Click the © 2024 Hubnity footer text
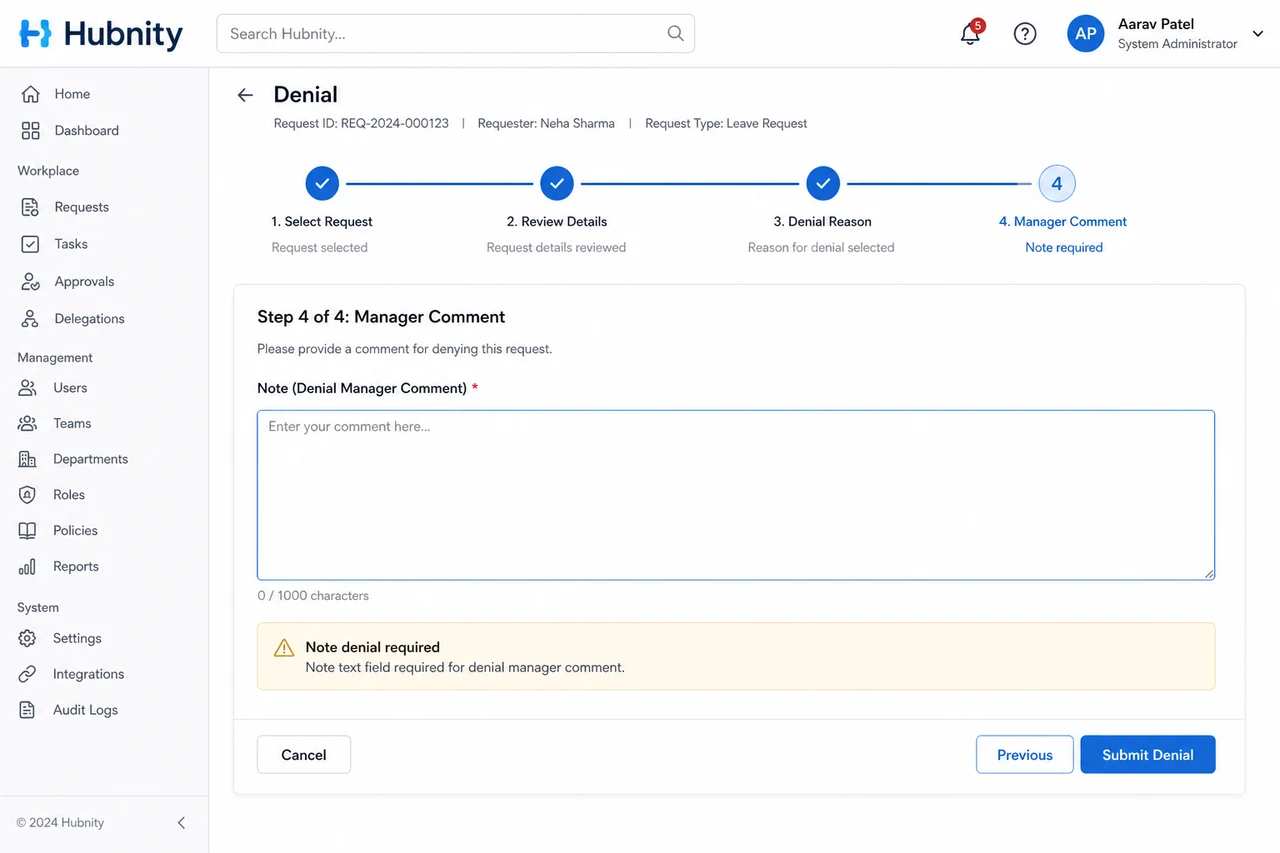The image size is (1280, 853). point(60,823)
